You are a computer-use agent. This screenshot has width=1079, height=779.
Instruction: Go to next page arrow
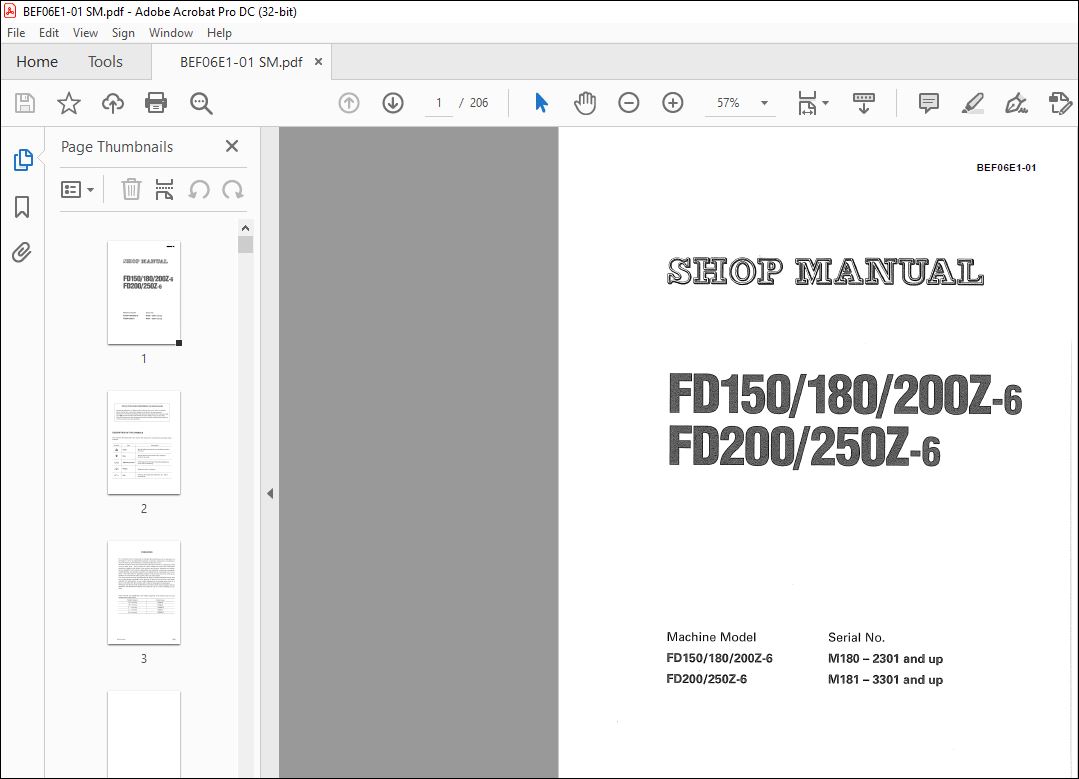(x=393, y=103)
